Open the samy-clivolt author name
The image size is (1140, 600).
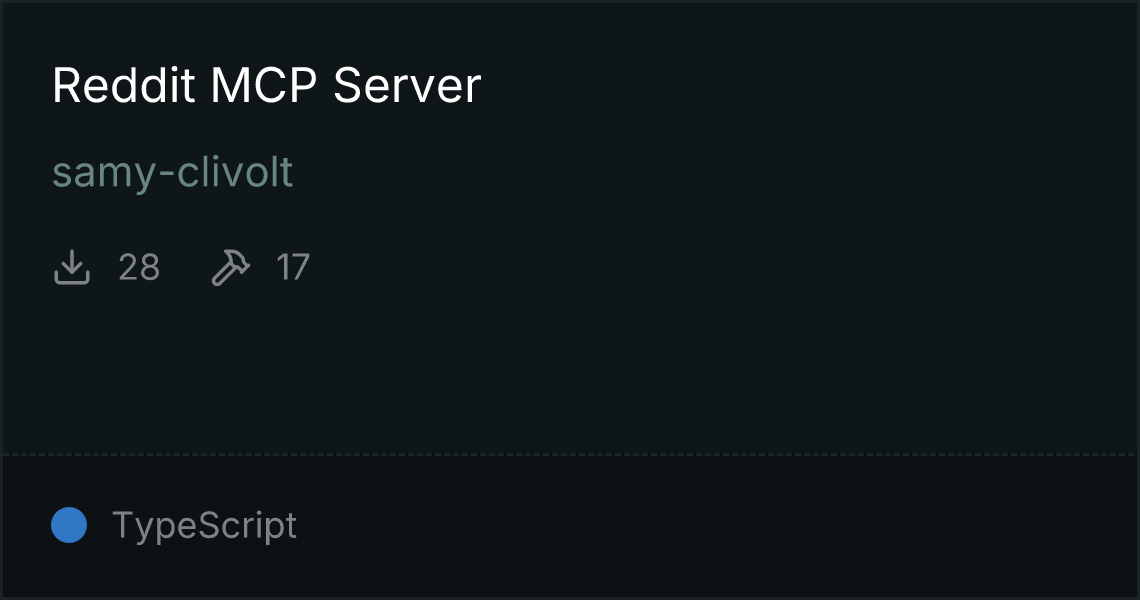(172, 173)
